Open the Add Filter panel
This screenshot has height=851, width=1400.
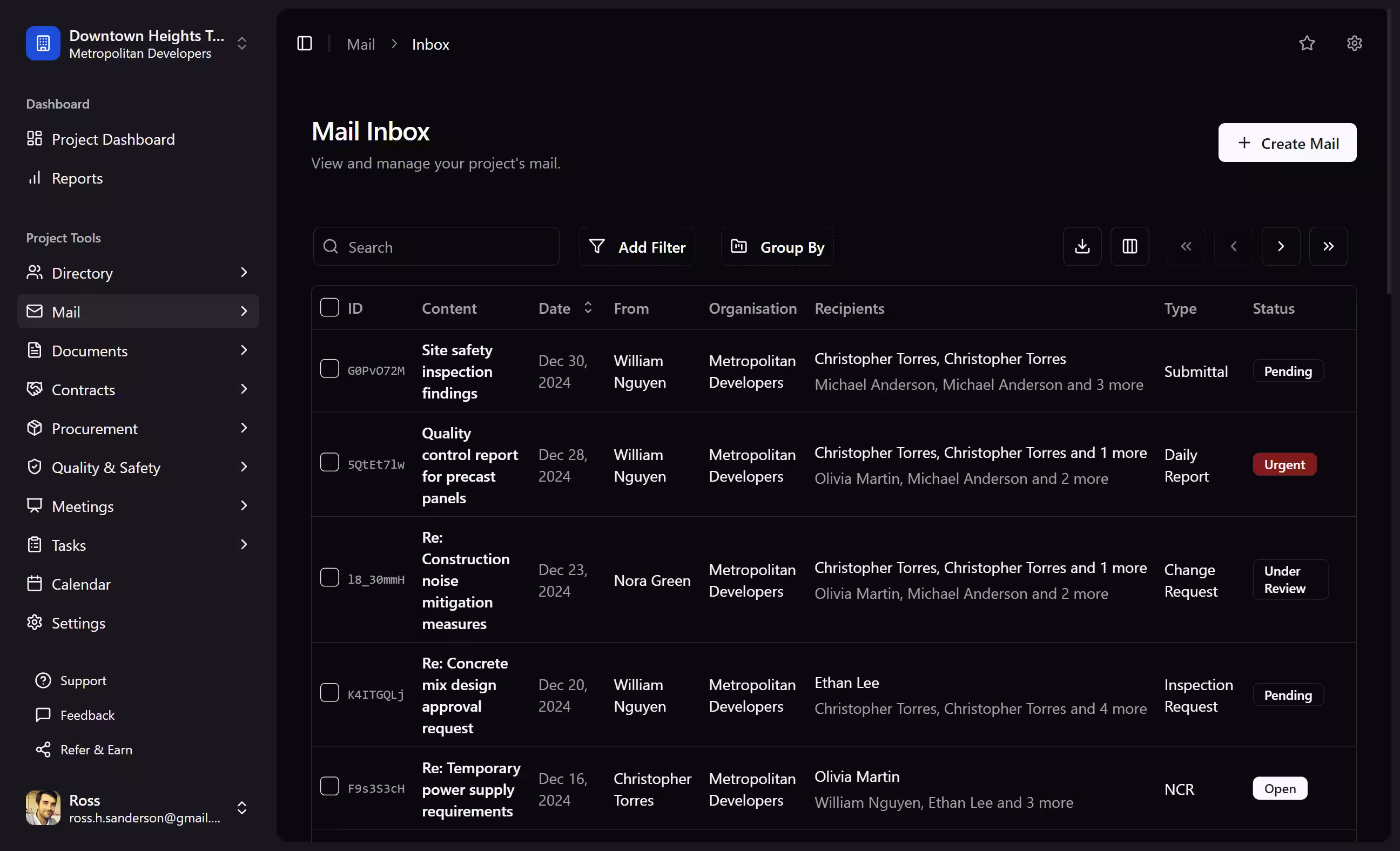[x=636, y=247]
